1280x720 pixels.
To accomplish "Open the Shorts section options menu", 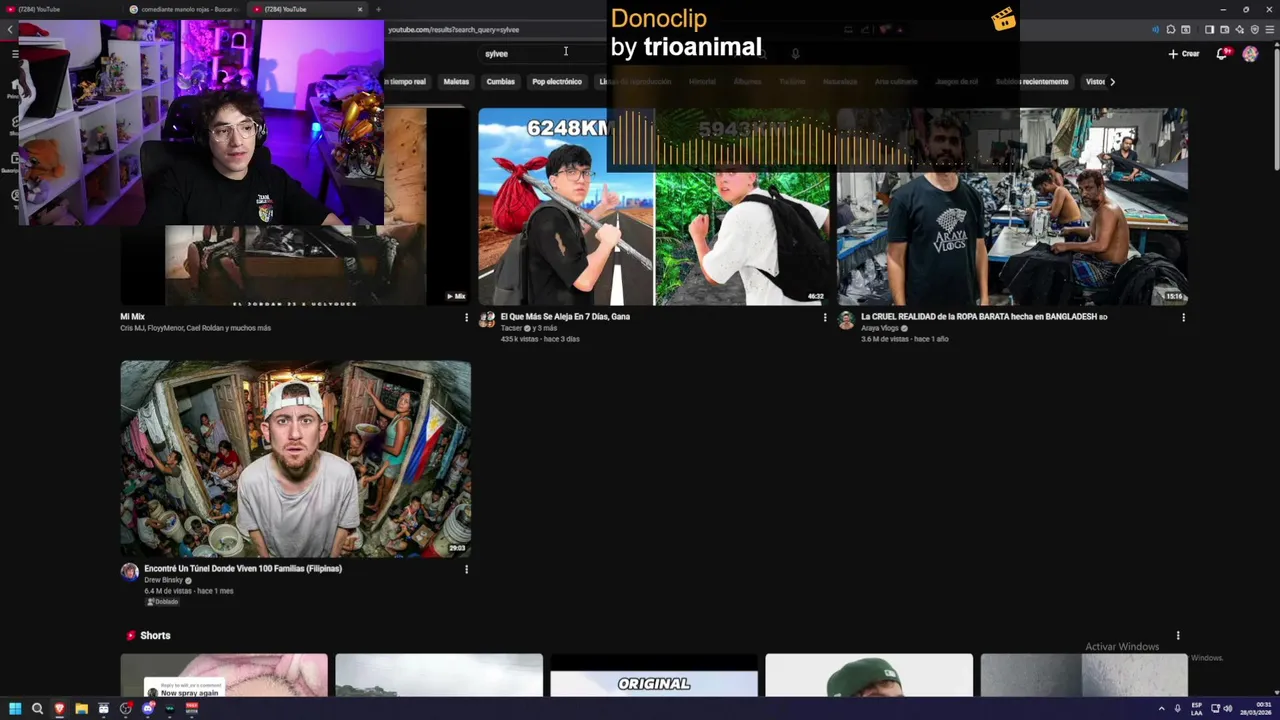I will [x=1178, y=636].
